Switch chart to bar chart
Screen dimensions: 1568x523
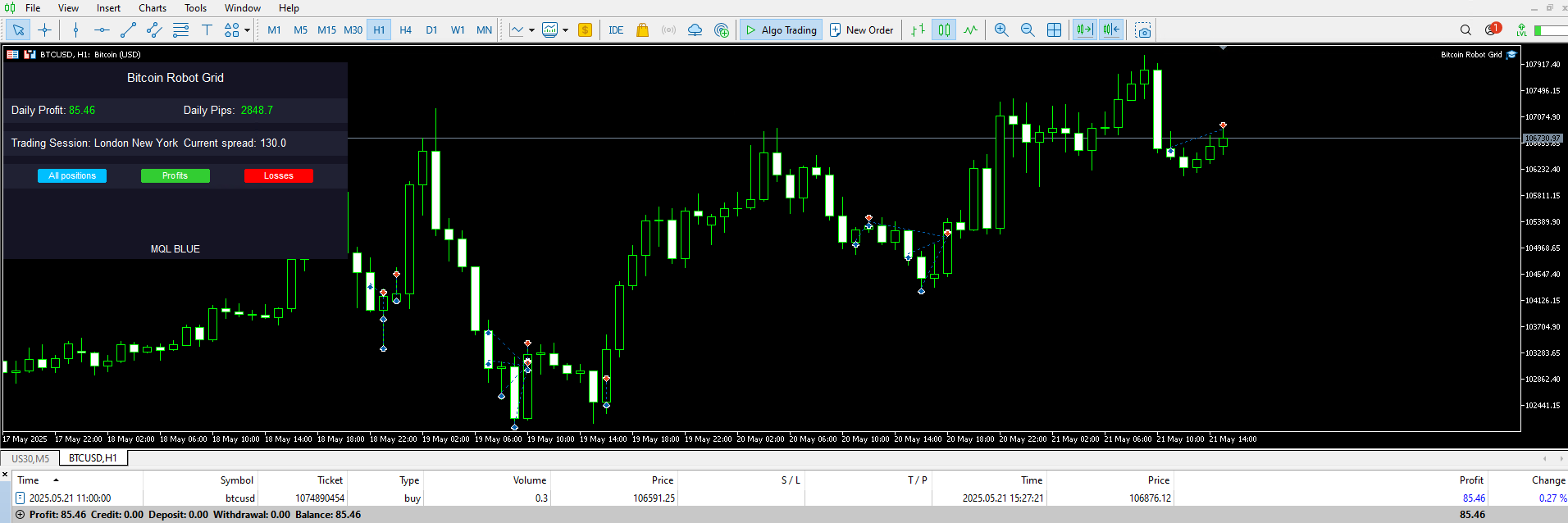coord(918,30)
